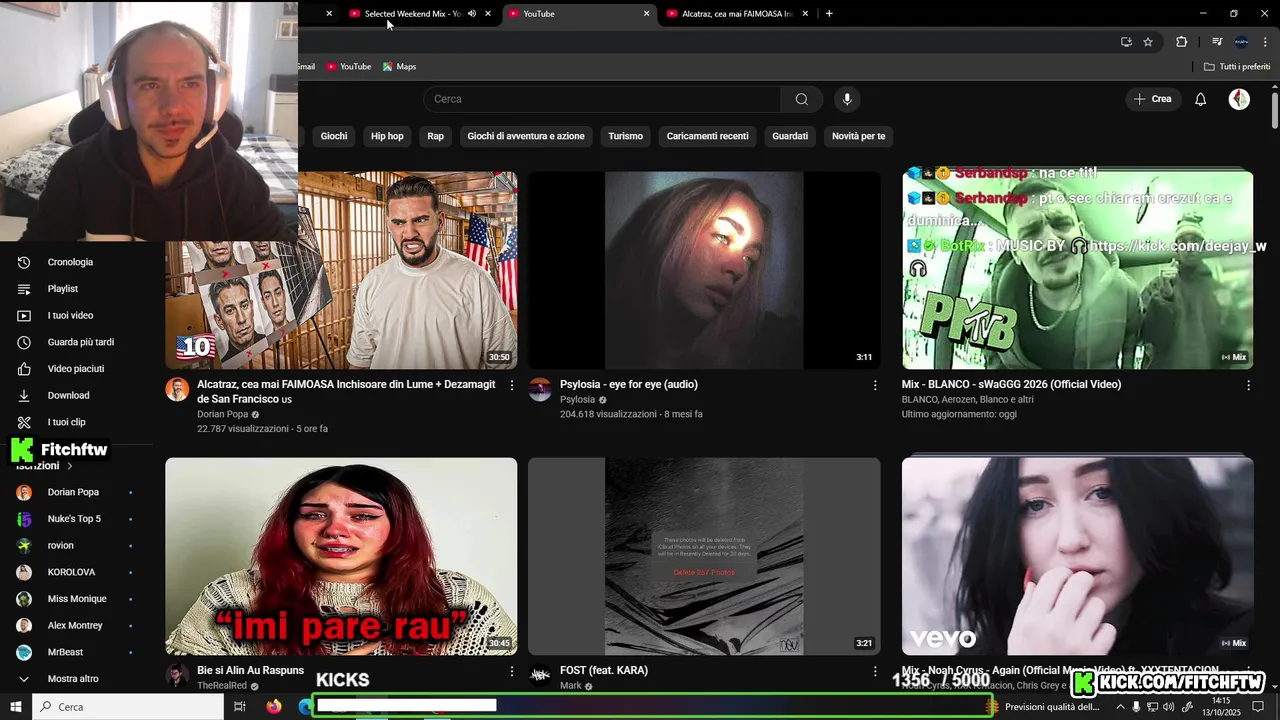Open options menu for Bie si Alin video

(512, 671)
